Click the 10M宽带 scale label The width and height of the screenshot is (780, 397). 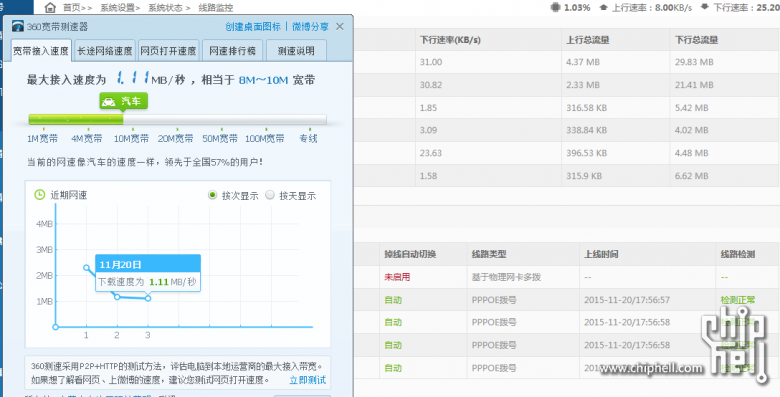(x=131, y=138)
